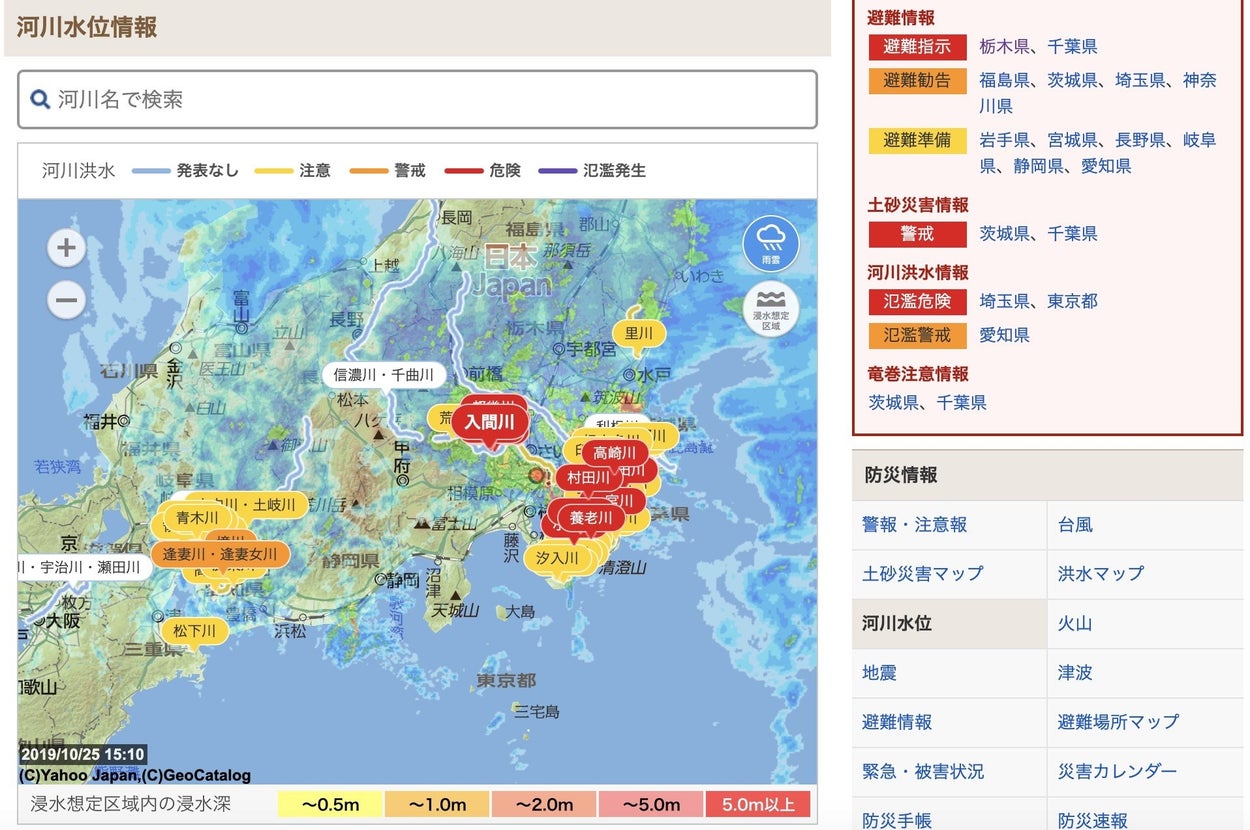
Task: Toggle the flood assumption area layer
Action: pyautogui.click(x=770, y=308)
